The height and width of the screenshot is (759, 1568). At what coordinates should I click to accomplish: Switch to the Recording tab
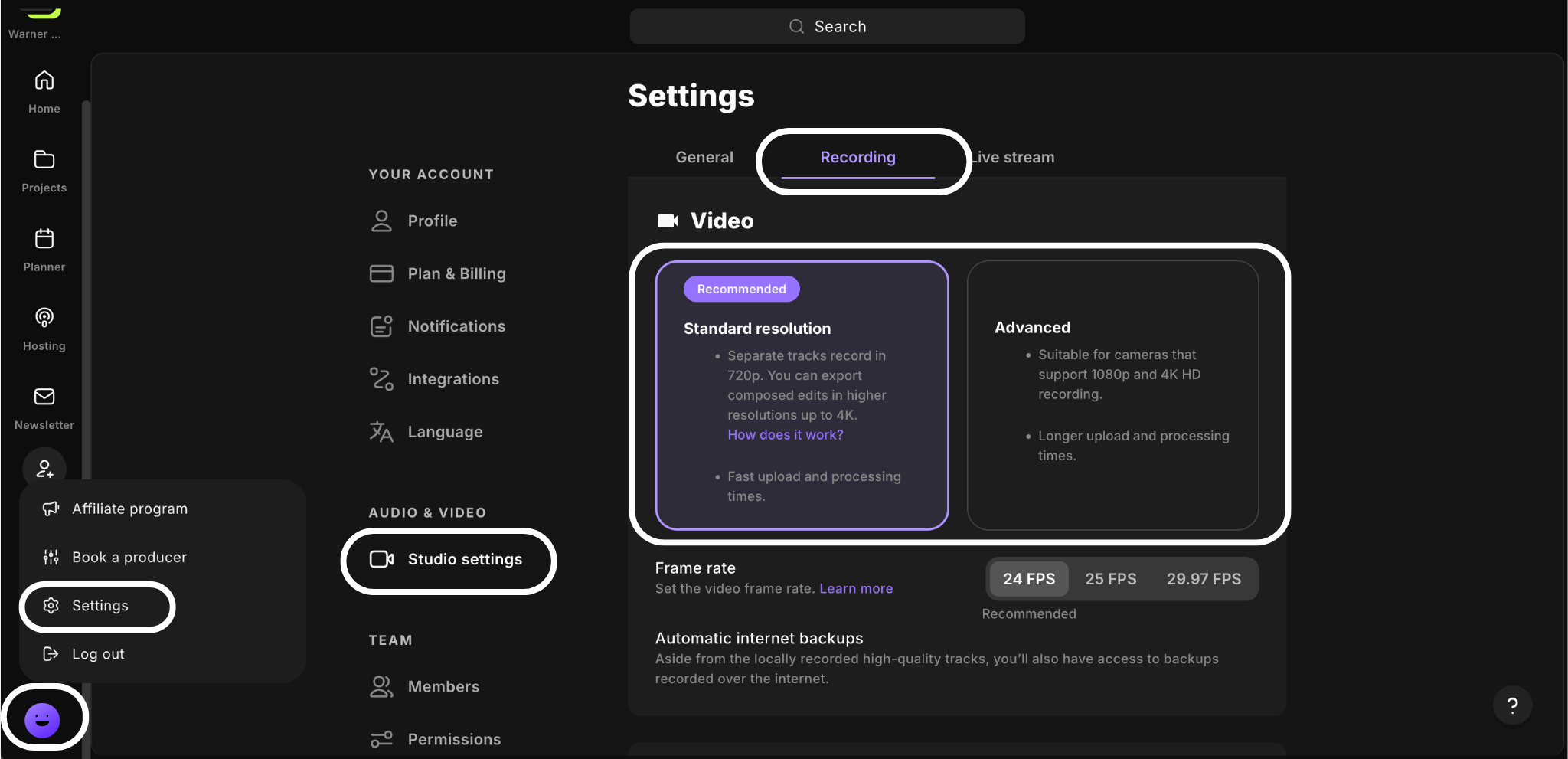click(x=857, y=157)
